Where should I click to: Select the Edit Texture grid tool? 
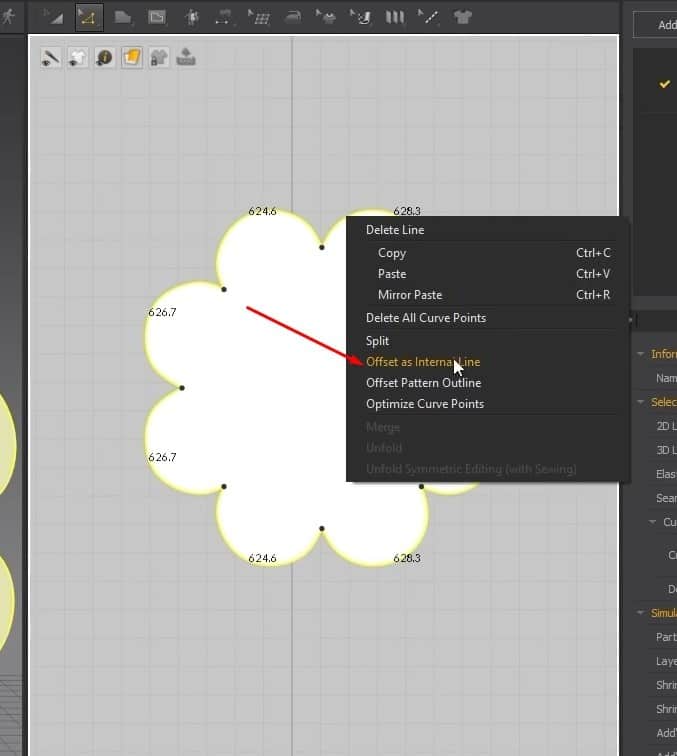pyautogui.click(x=258, y=17)
